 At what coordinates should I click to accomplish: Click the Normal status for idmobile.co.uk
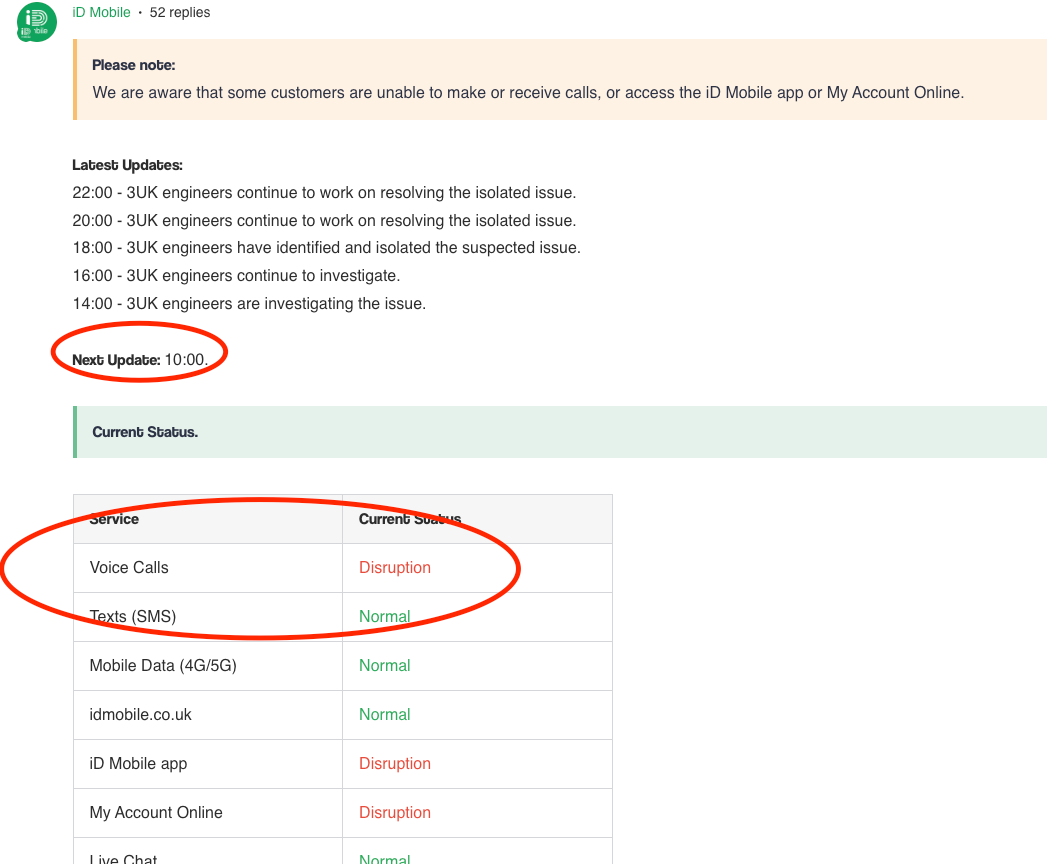[385, 714]
